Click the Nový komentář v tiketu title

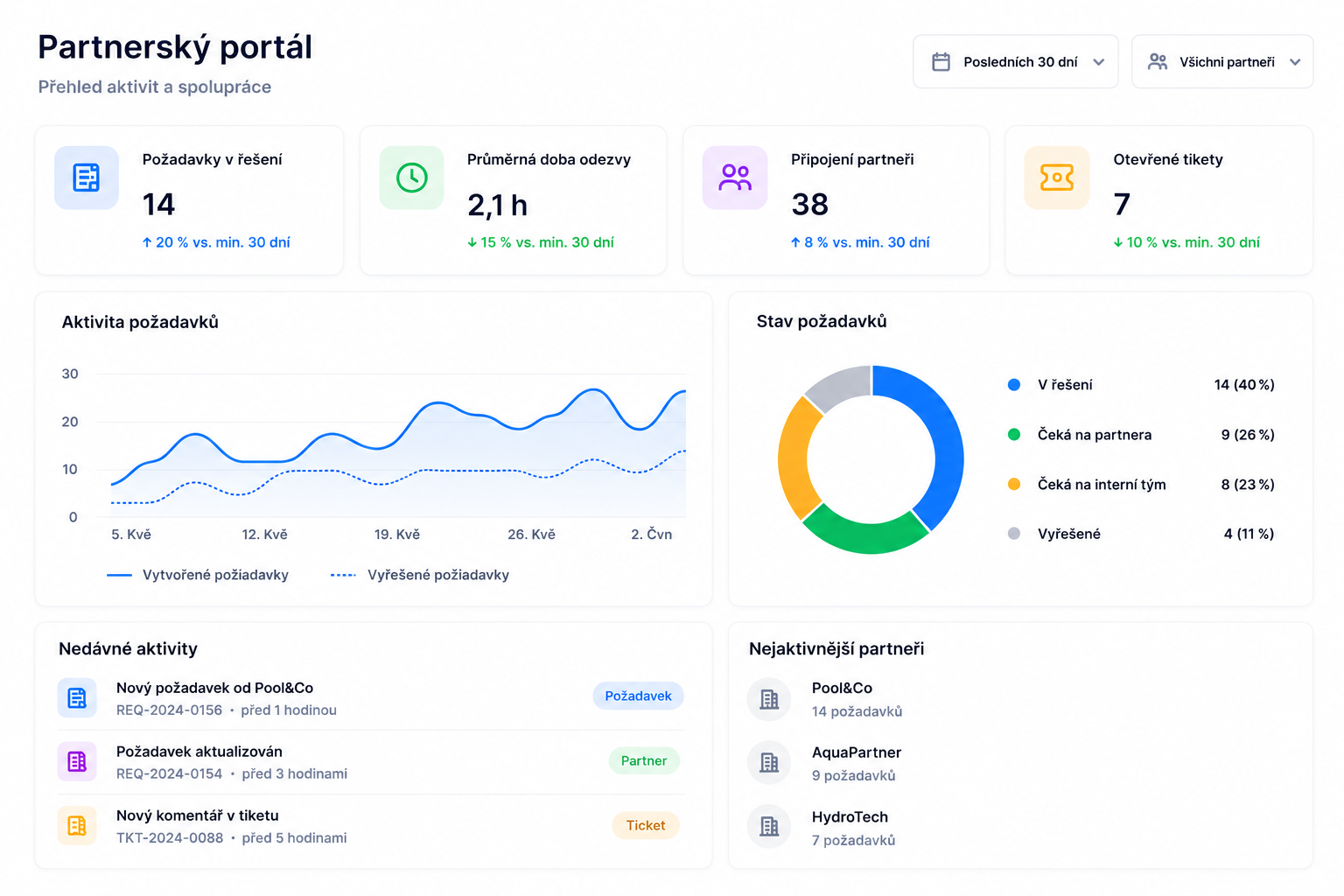198,815
